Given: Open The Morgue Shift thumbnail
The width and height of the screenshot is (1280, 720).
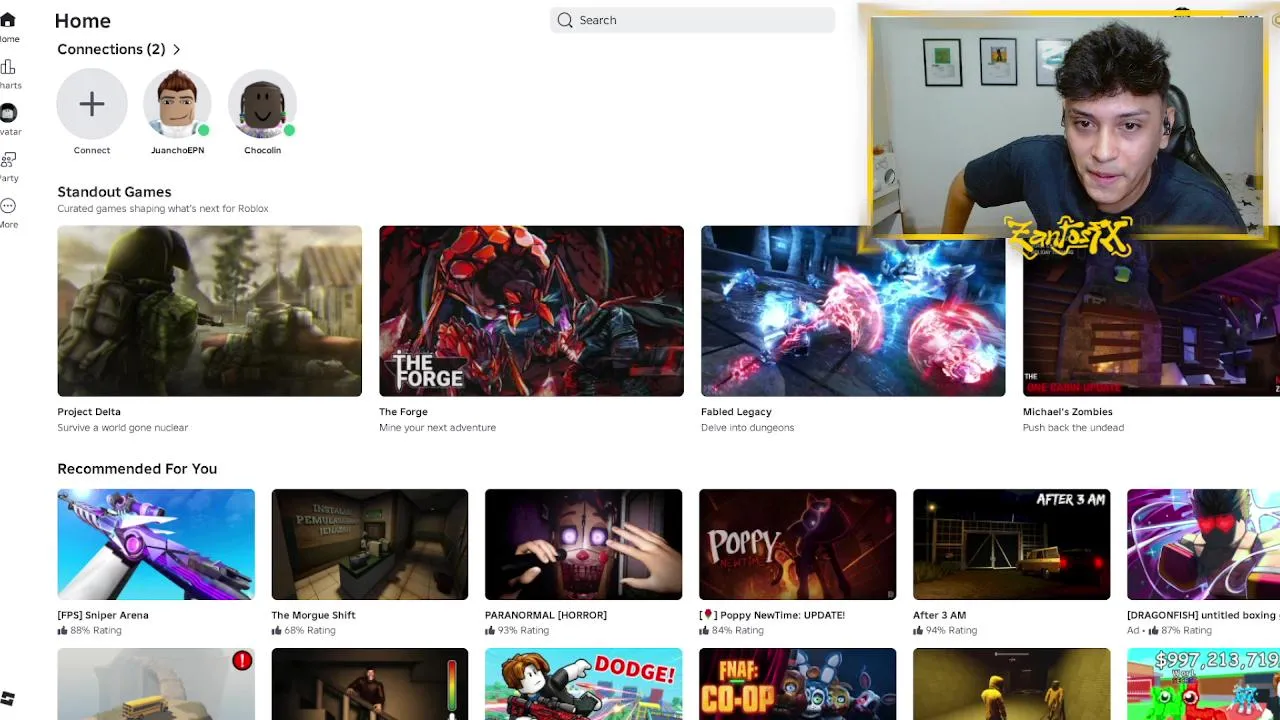Looking at the screenshot, I should click(x=370, y=544).
